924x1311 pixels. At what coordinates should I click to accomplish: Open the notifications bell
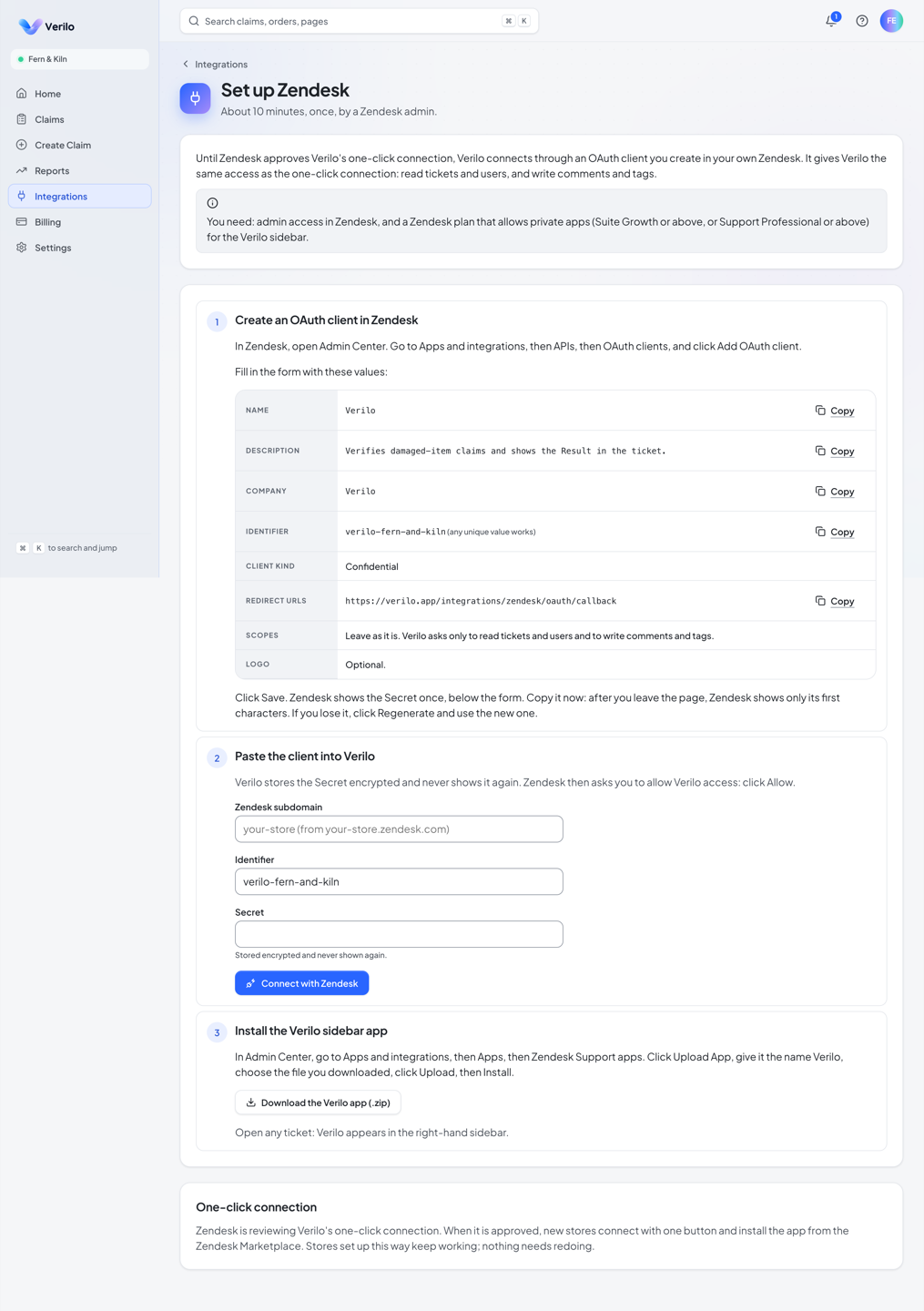831,21
